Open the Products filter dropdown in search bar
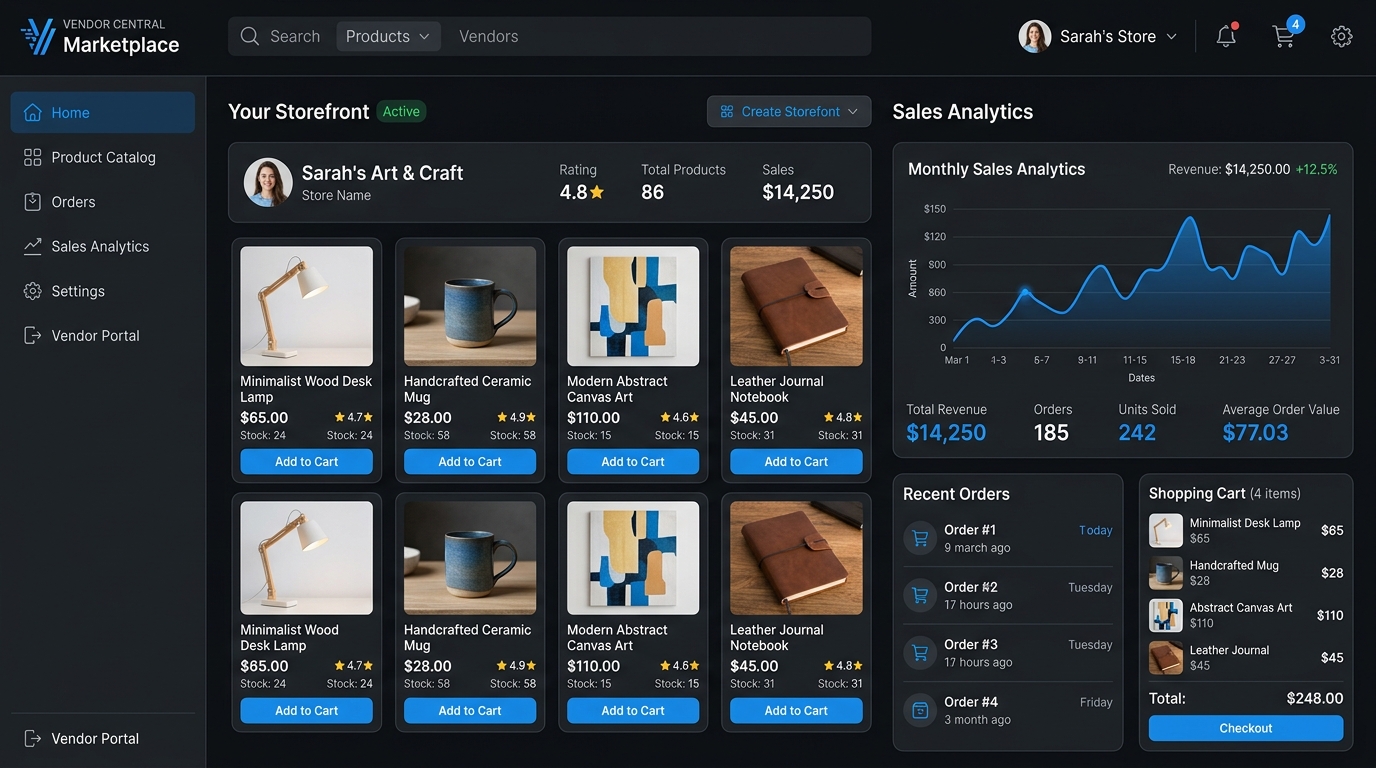The image size is (1376, 768). click(x=388, y=36)
